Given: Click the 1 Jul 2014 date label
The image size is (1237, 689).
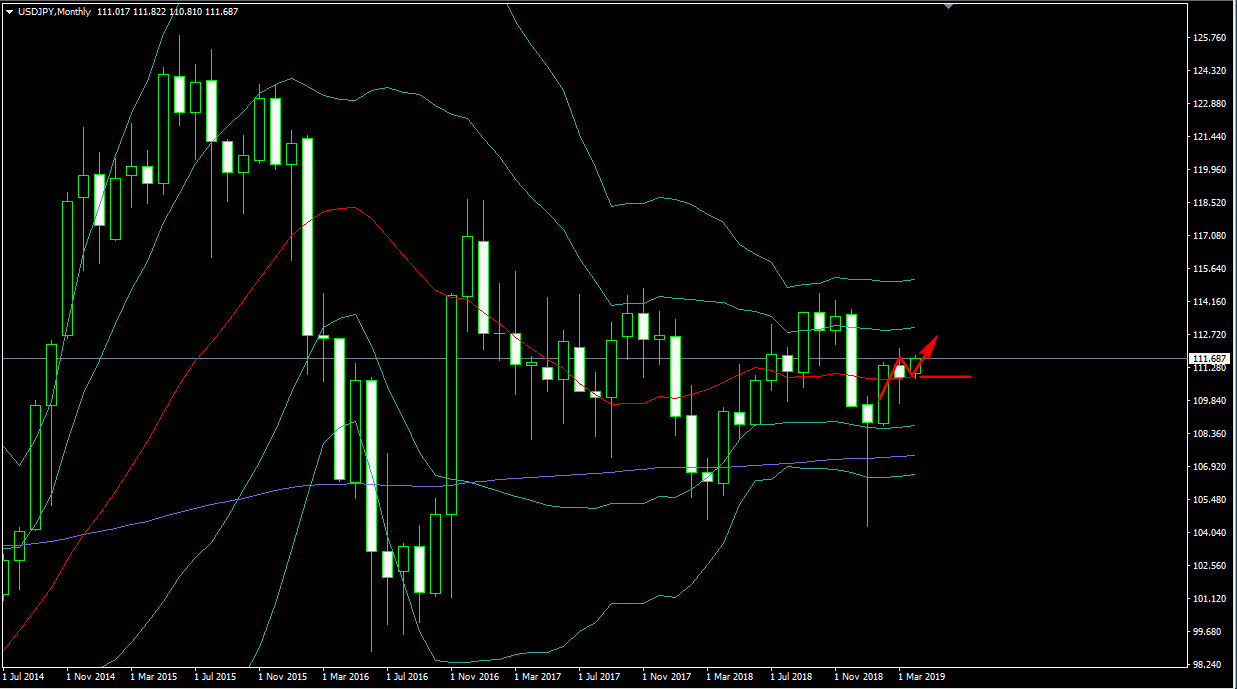Looking at the screenshot, I should point(24,677).
